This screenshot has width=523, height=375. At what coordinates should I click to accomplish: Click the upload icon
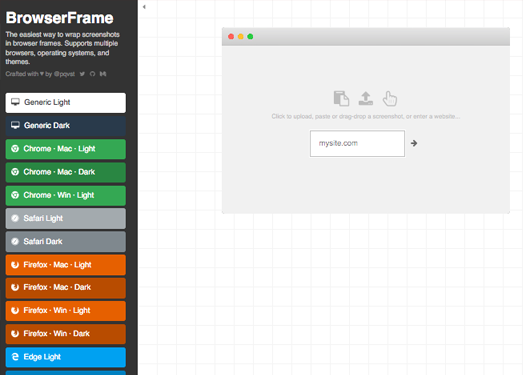(x=366, y=98)
